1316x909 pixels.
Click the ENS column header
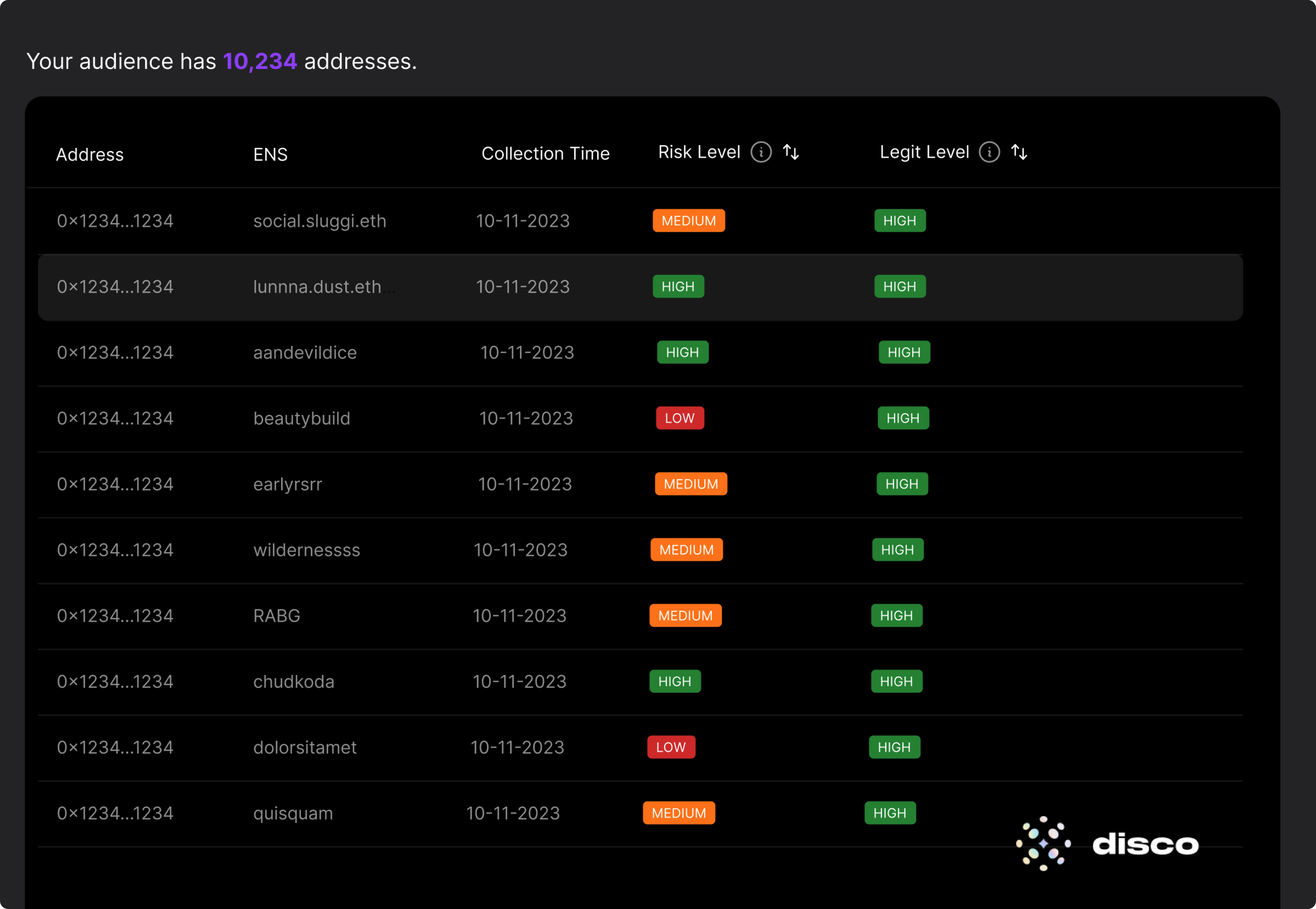click(271, 154)
